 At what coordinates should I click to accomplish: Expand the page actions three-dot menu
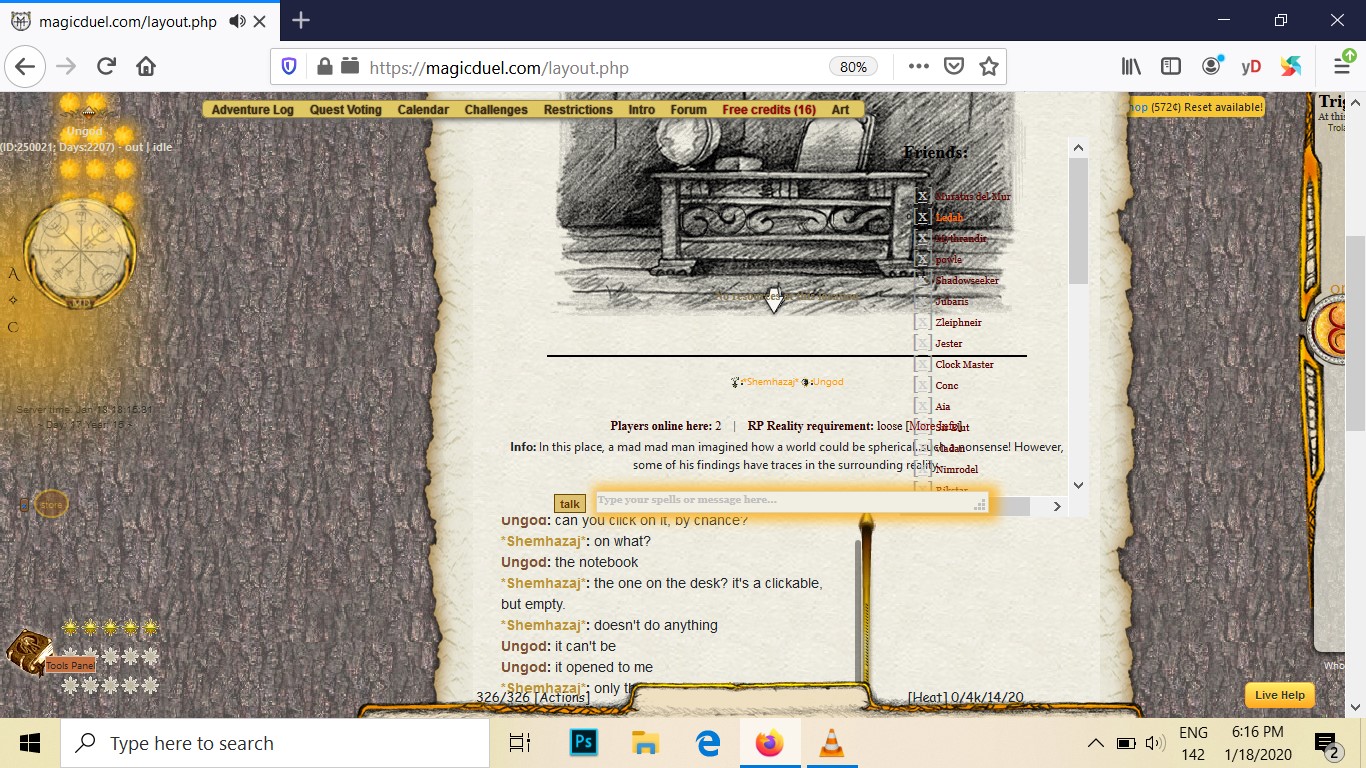tap(918, 67)
